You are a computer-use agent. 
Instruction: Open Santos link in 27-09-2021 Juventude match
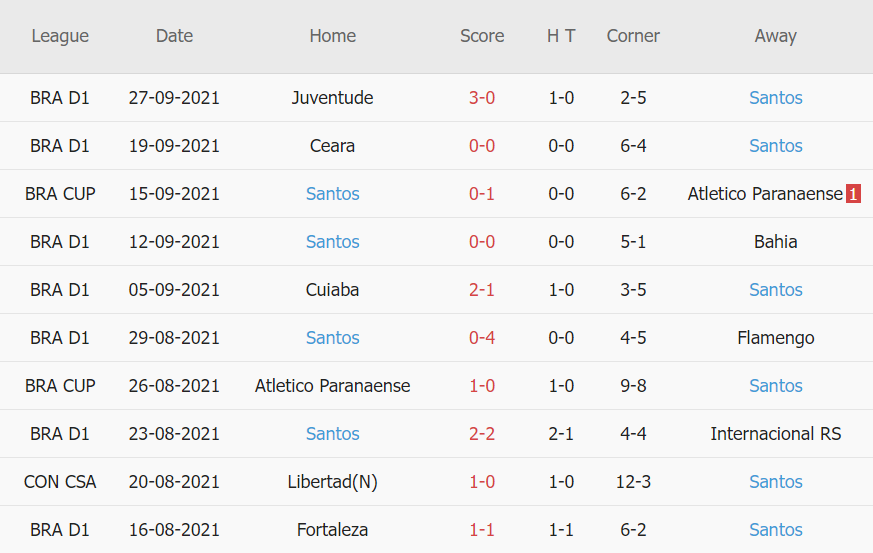click(x=775, y=98)
